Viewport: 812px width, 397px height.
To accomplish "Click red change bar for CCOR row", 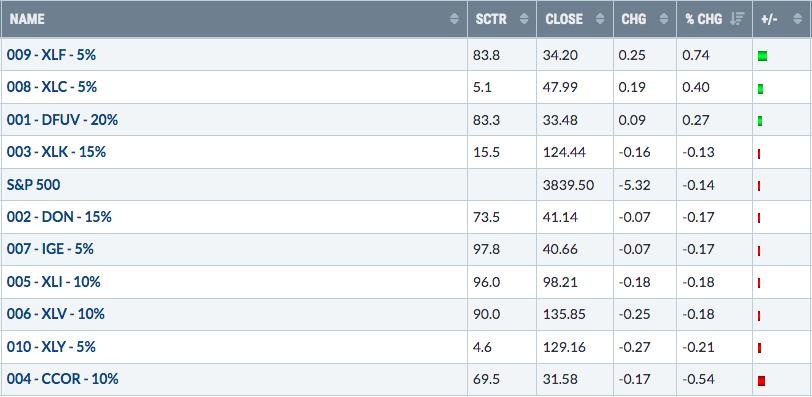I will [761, 381].
